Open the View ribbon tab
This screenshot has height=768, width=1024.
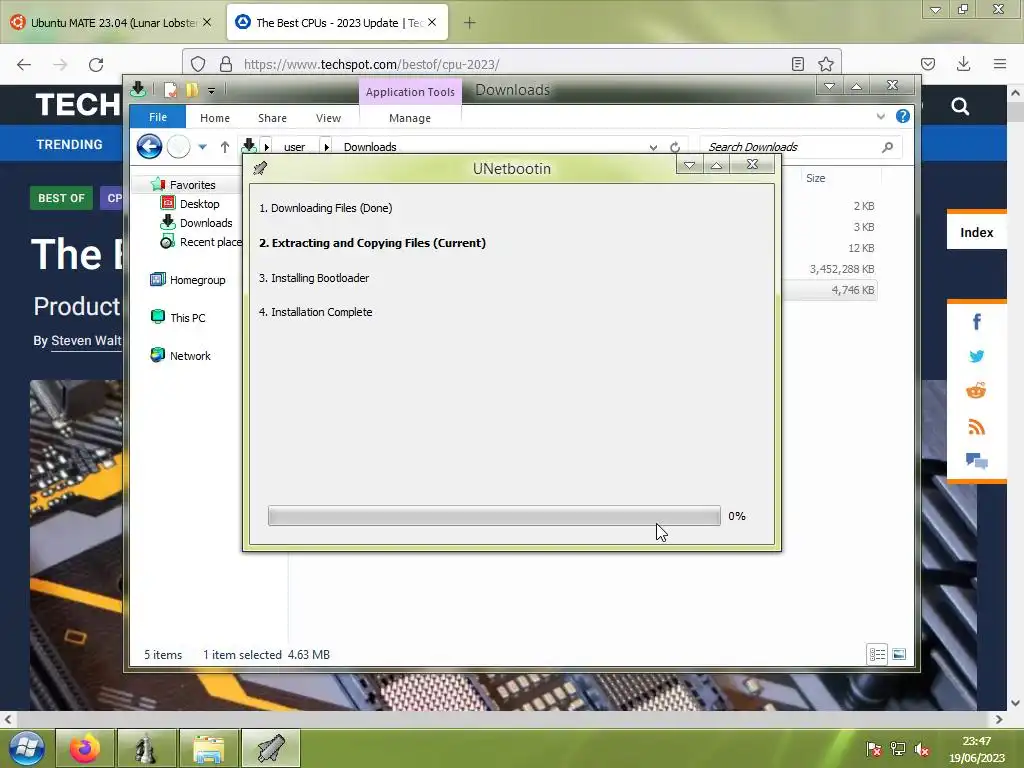[x=328, y=118]
